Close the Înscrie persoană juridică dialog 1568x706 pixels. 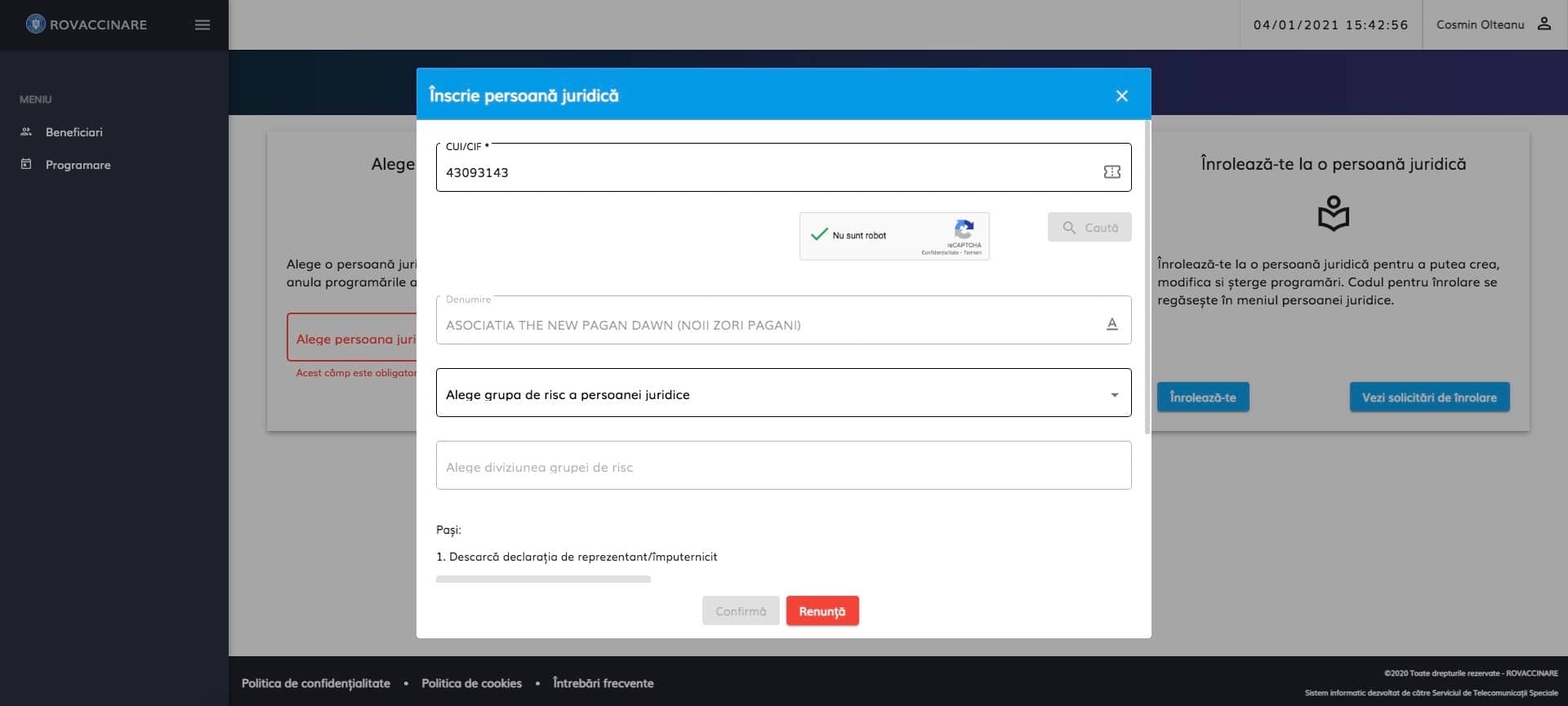point(1122,95)
